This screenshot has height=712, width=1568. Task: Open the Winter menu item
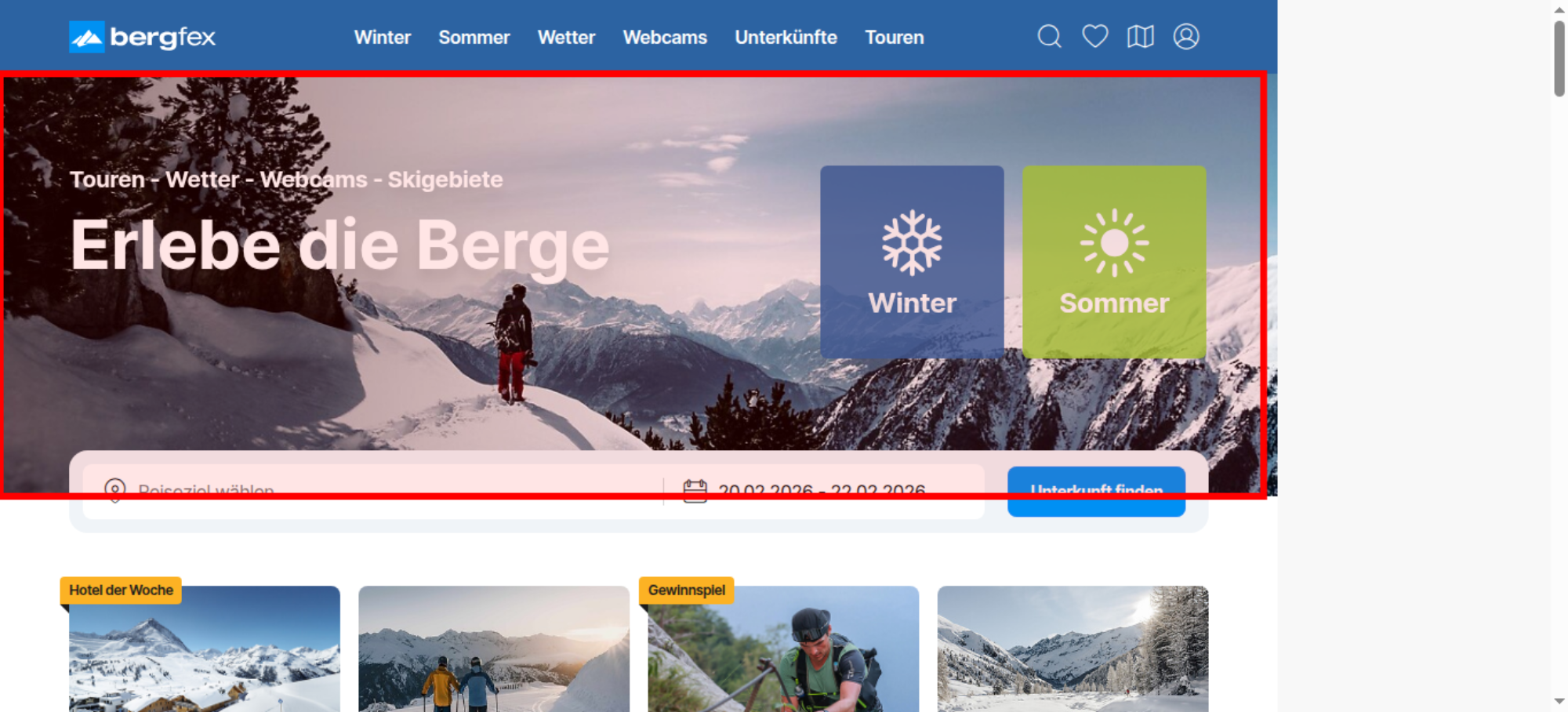pos(382,38)
